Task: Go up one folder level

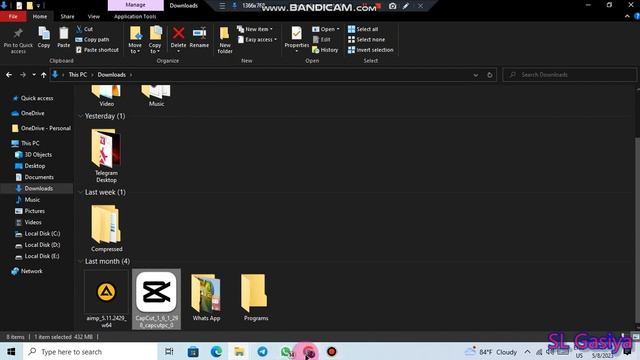Action: [x=44, y=75]
